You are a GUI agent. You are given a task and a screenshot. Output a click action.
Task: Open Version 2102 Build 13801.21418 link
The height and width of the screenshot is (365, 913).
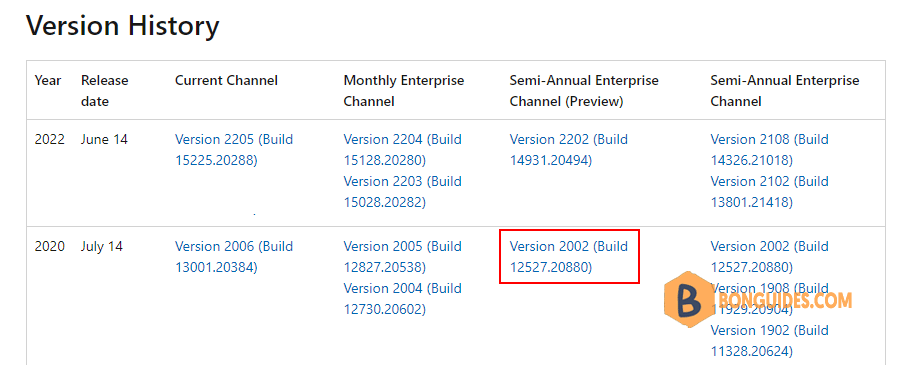pos(769,192)
